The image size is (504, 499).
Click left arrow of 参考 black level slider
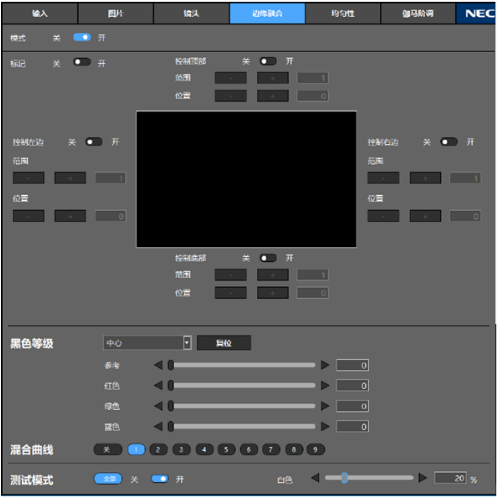pyautogui.click(x=158, y=365)
